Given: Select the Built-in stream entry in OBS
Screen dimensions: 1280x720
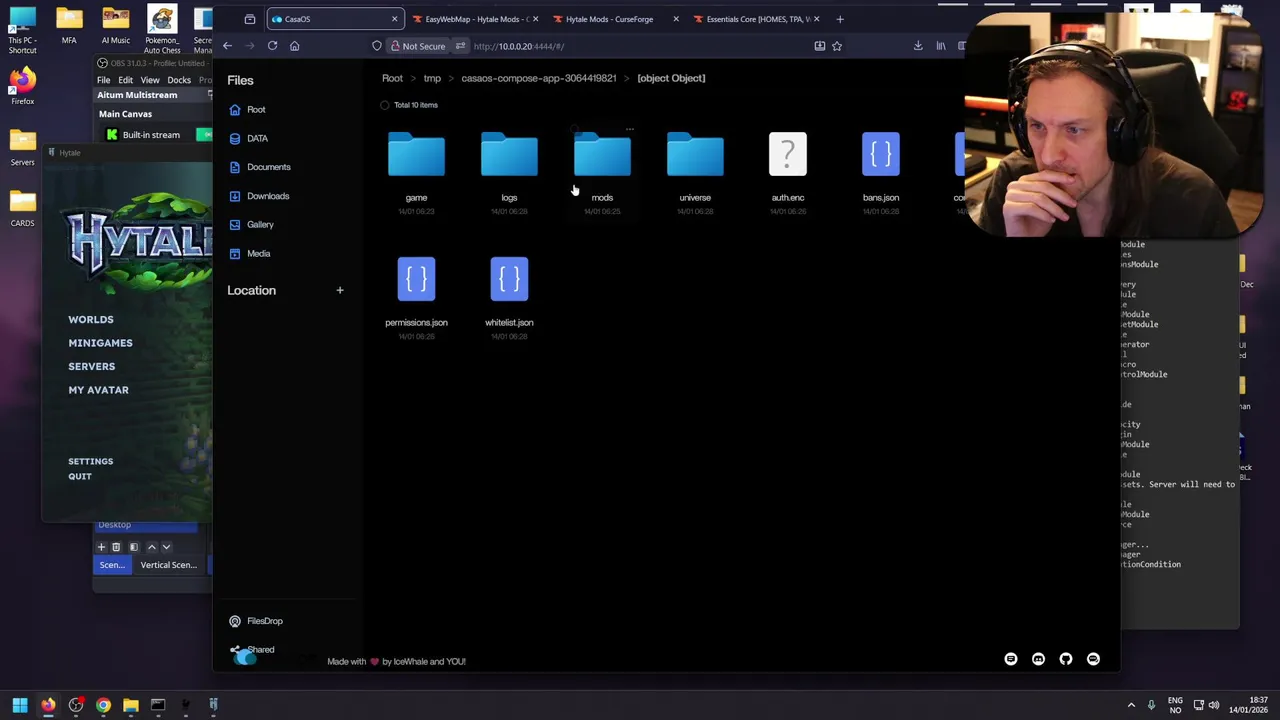Looking at the screenshot, I should pos(152,135).
